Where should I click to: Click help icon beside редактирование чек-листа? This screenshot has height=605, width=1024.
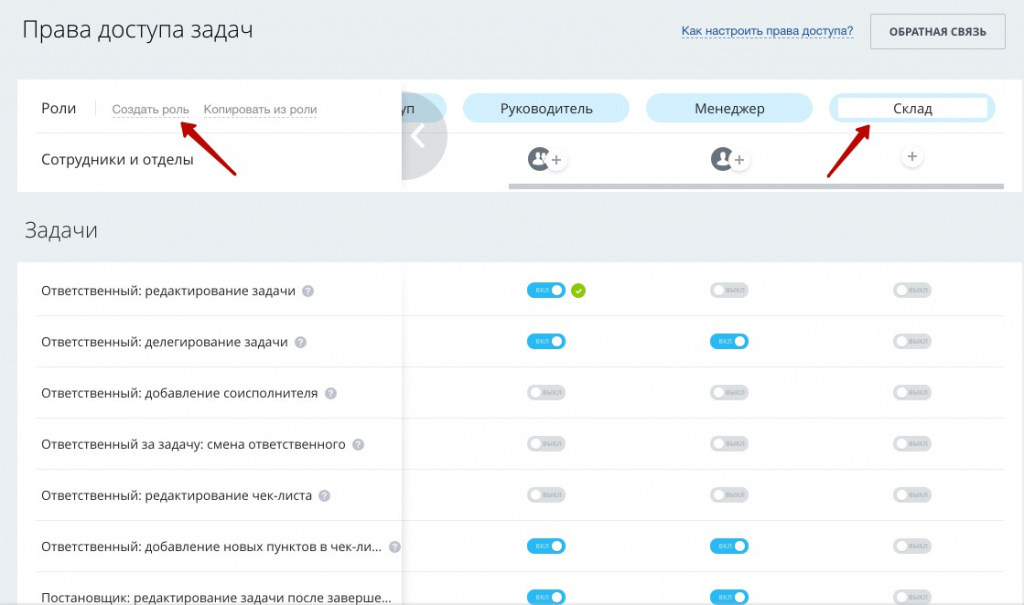click(324, 496)
